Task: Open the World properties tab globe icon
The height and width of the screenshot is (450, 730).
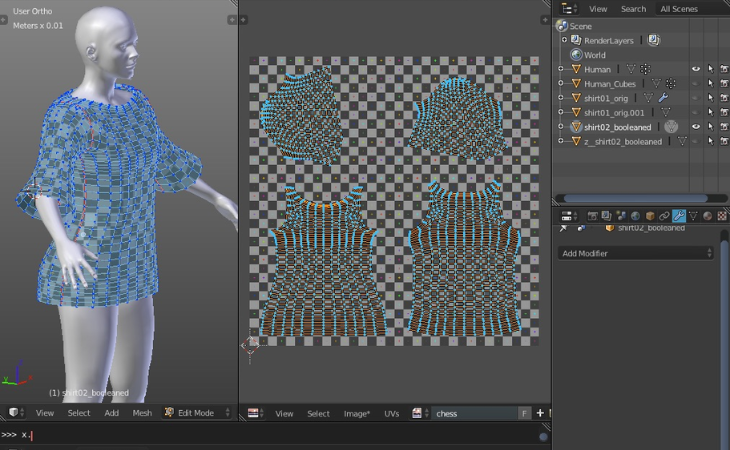Action: [635, 216]
